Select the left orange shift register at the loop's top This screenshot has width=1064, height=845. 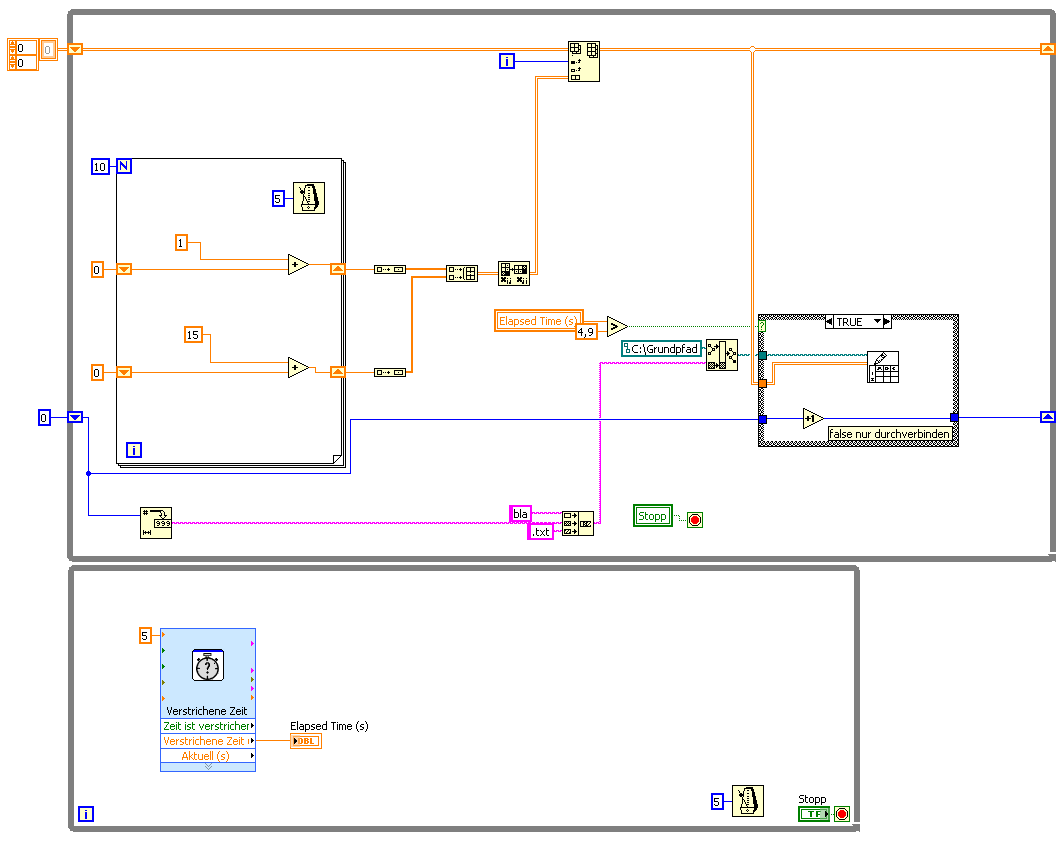point(75,49)
